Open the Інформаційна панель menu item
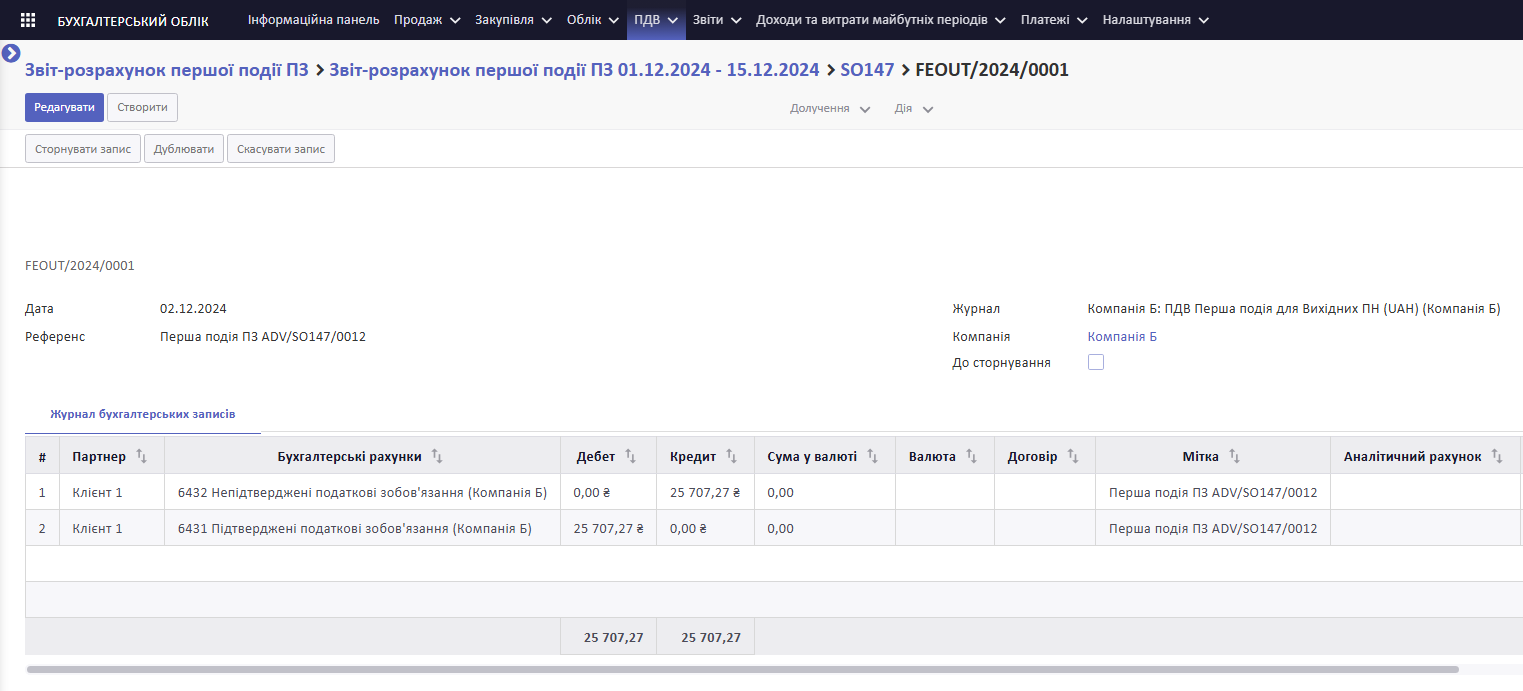The height and width of the screenshot is (691, 1523). point(313,20)
